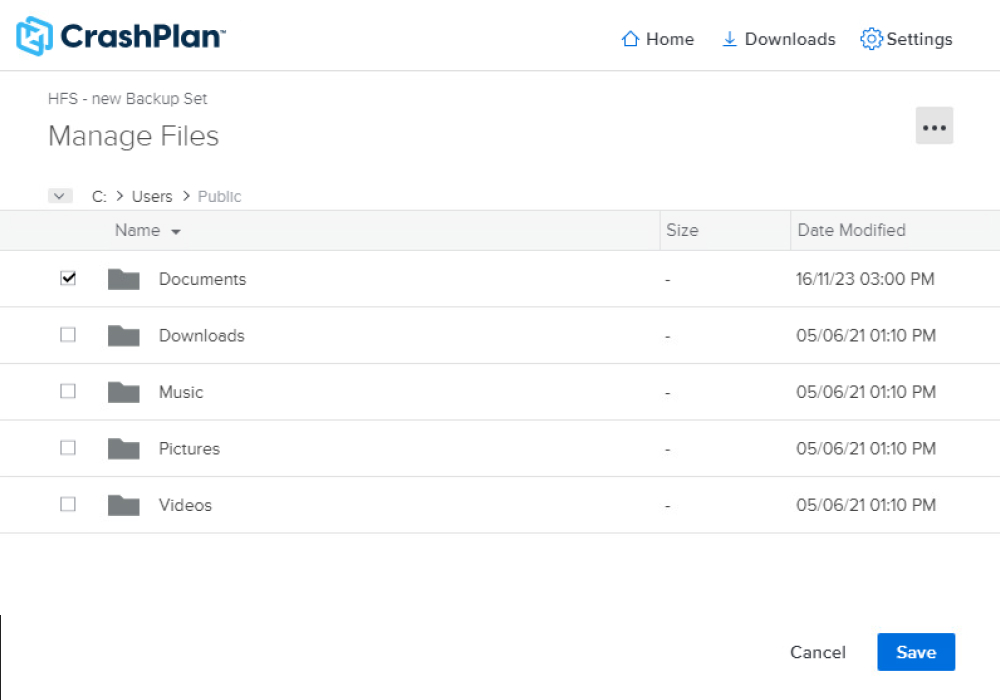This screenshot has height=700, width=1000.
Task: Select the Videos checkbox
Action: coord(68,504)
